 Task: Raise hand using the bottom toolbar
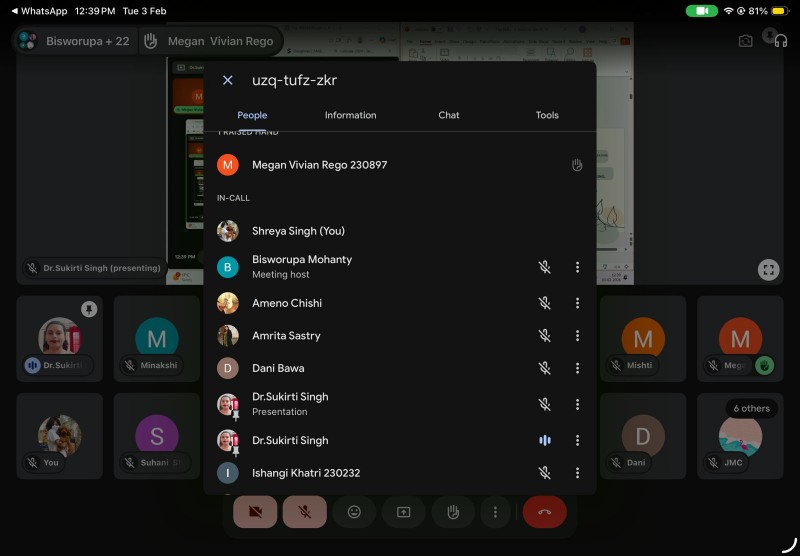(453, 512)
